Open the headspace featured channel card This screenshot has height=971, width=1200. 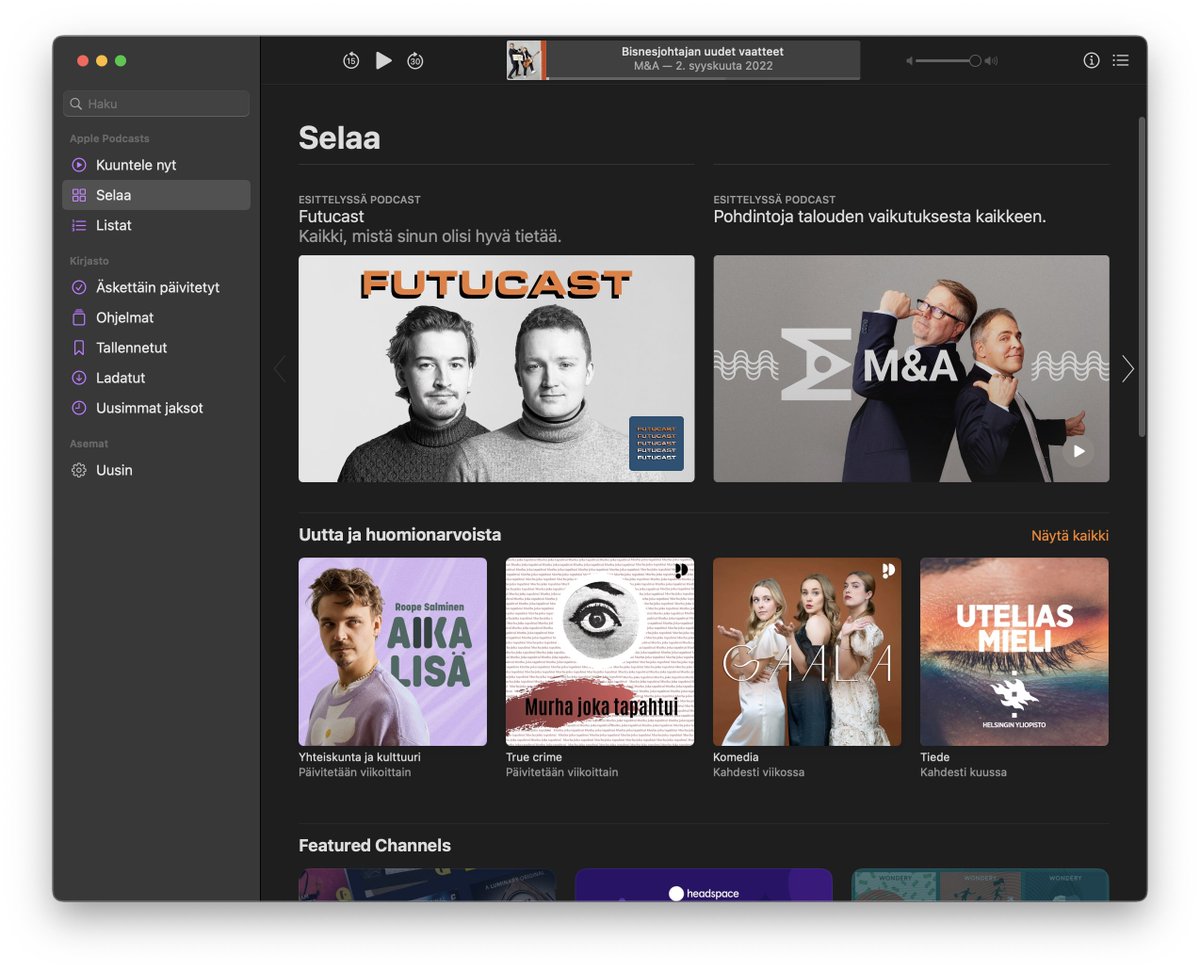704,885
